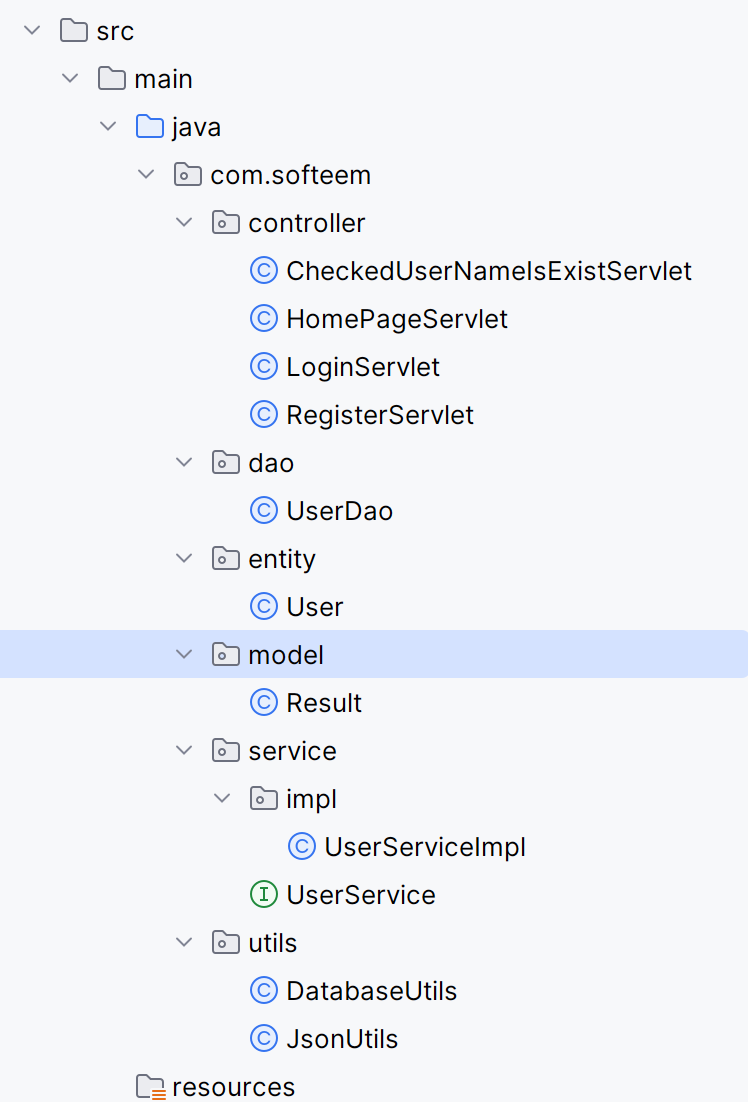Collapse the entity package

pyautogui.click(x=184, y=558)
